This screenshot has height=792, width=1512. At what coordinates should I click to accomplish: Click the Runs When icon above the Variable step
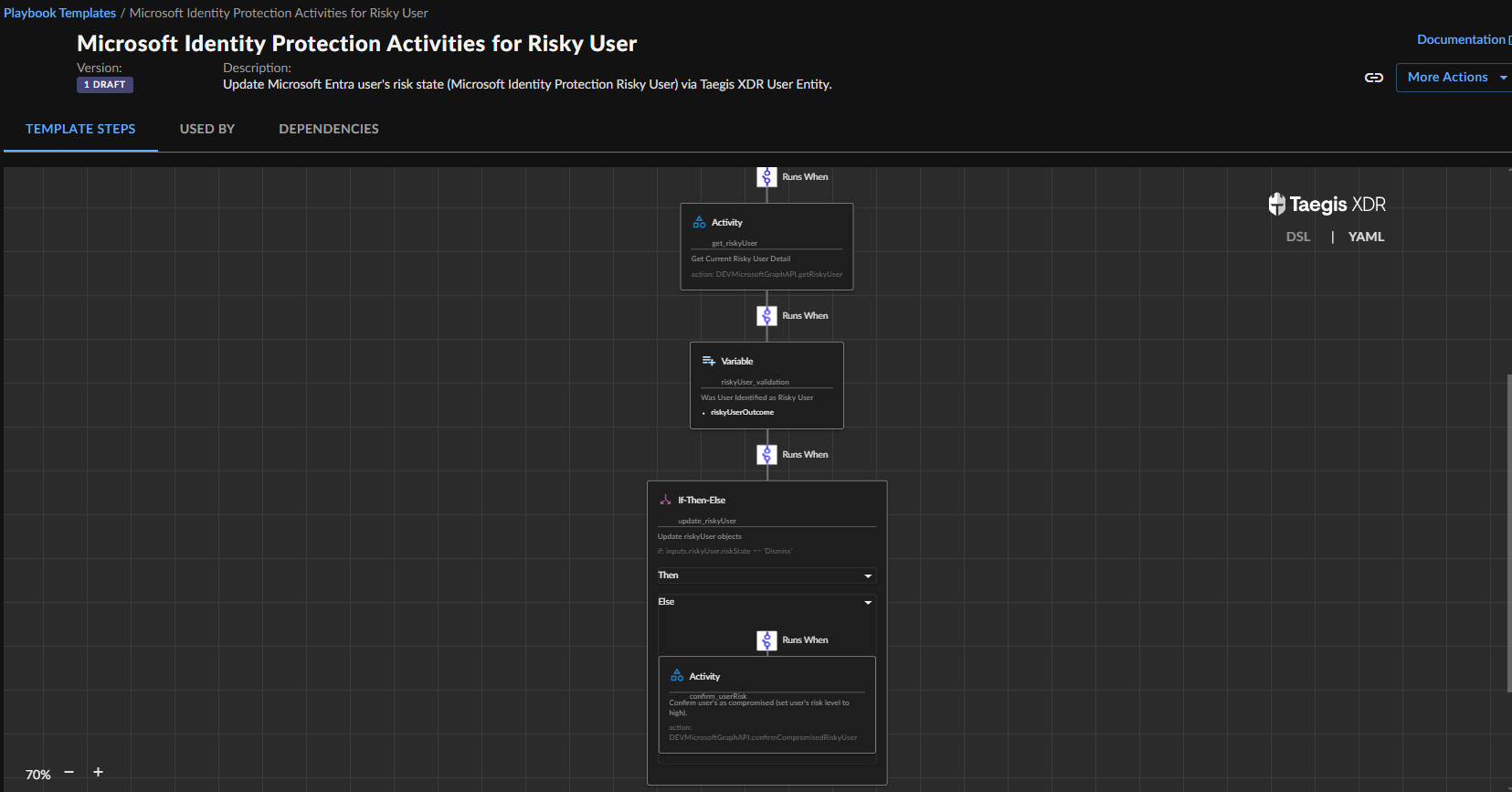tap(767, 316)
